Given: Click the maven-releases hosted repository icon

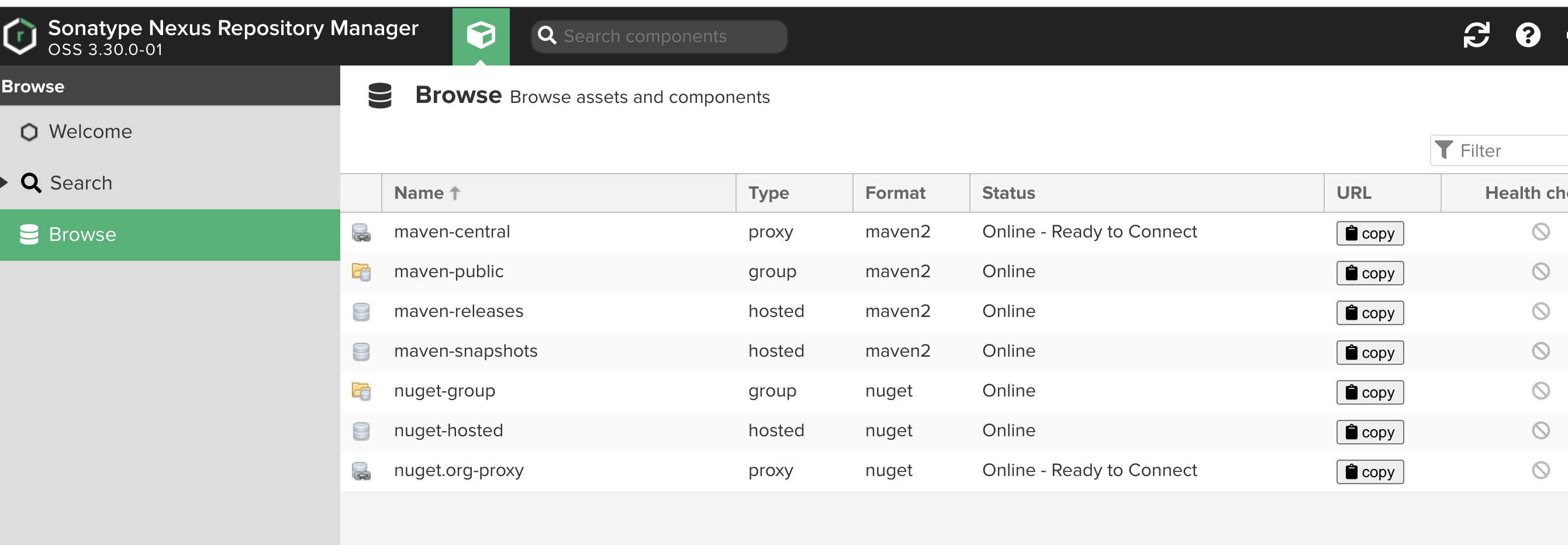Looking at the screenshot, I should (361, 312).
